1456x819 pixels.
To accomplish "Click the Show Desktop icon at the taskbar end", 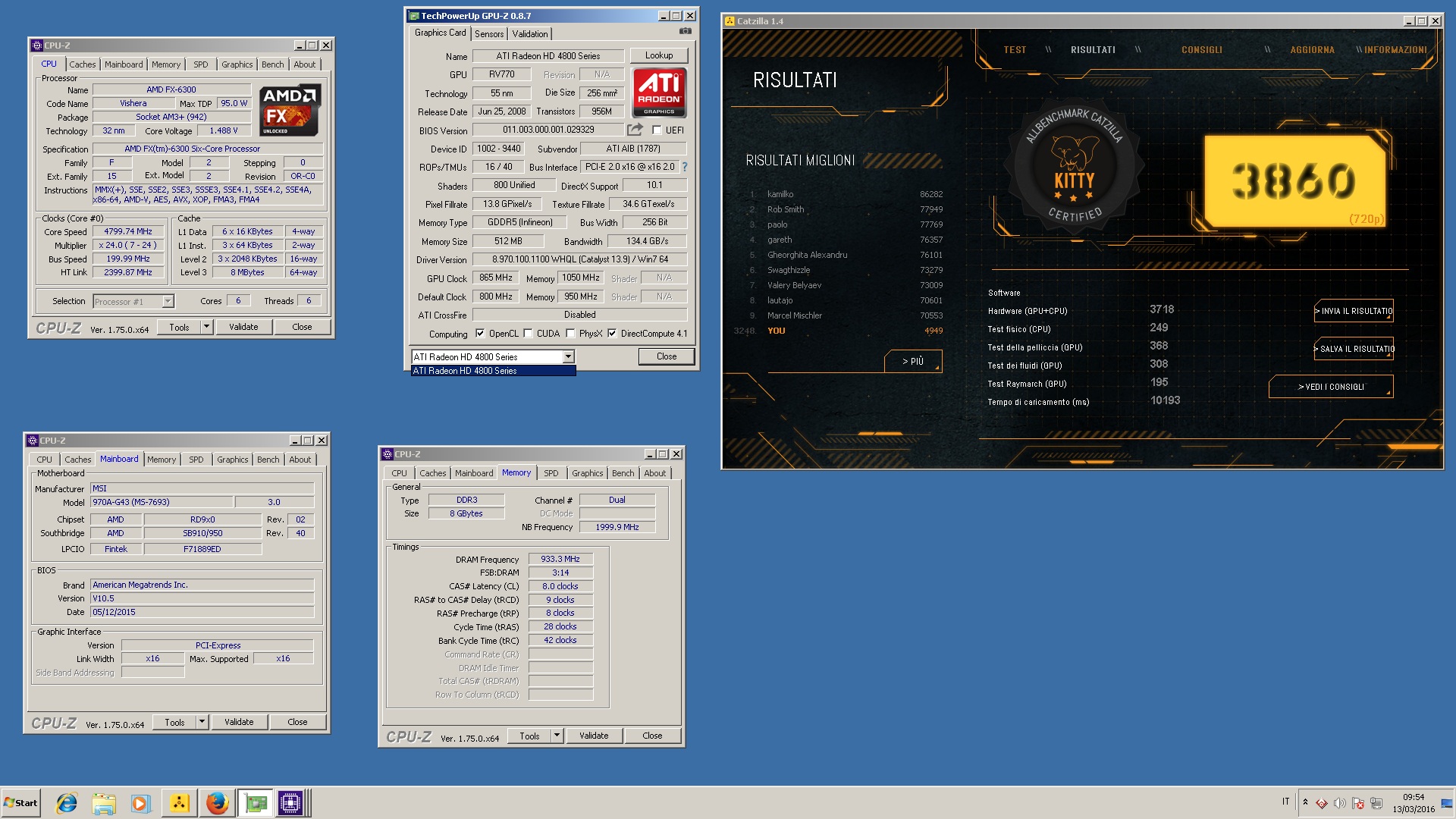I will [1448, 803].
